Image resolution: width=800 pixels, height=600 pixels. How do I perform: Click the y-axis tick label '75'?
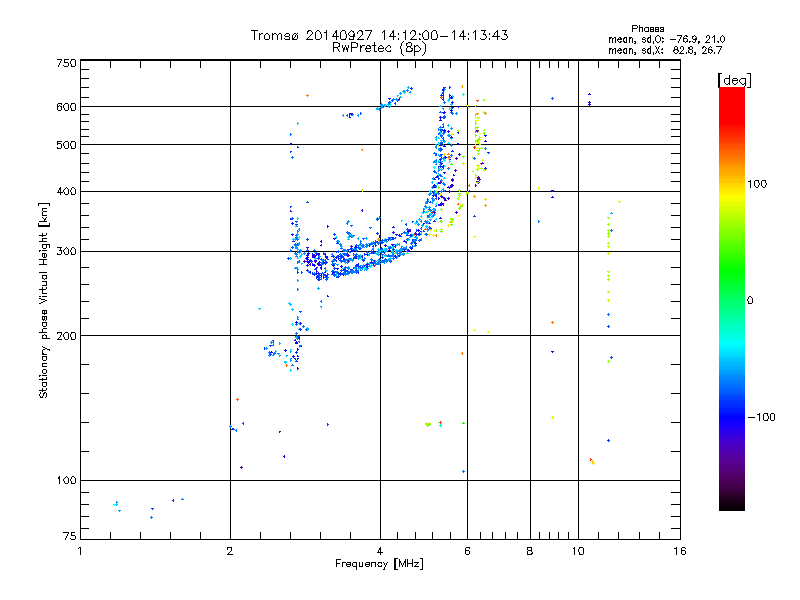[70, 536]
